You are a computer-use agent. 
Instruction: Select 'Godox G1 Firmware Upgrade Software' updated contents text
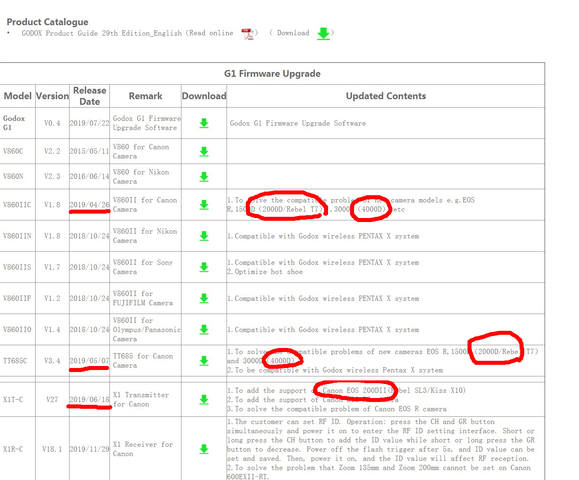(x=298, y=123)
